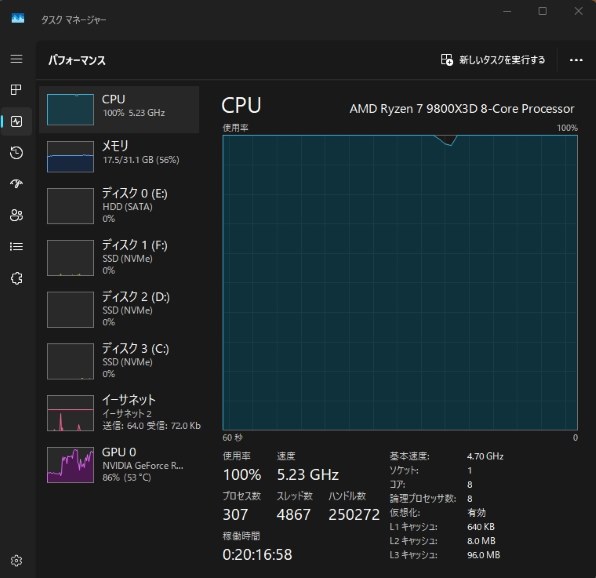Click the 5.23 GHz speed value
This screenshot has width=596, height=578.
click(308, 475)
